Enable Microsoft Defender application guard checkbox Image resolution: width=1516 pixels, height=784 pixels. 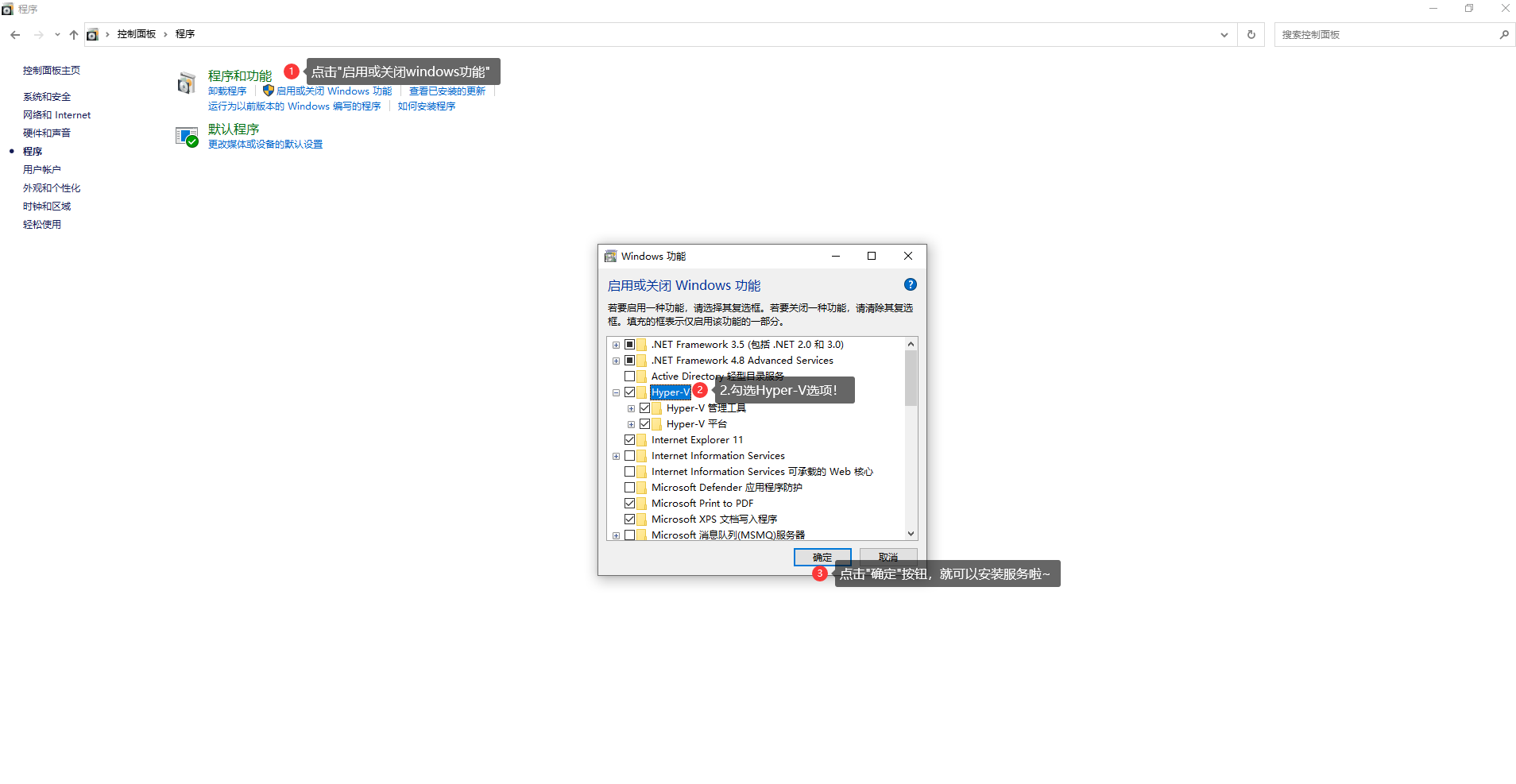coord(629,488)
